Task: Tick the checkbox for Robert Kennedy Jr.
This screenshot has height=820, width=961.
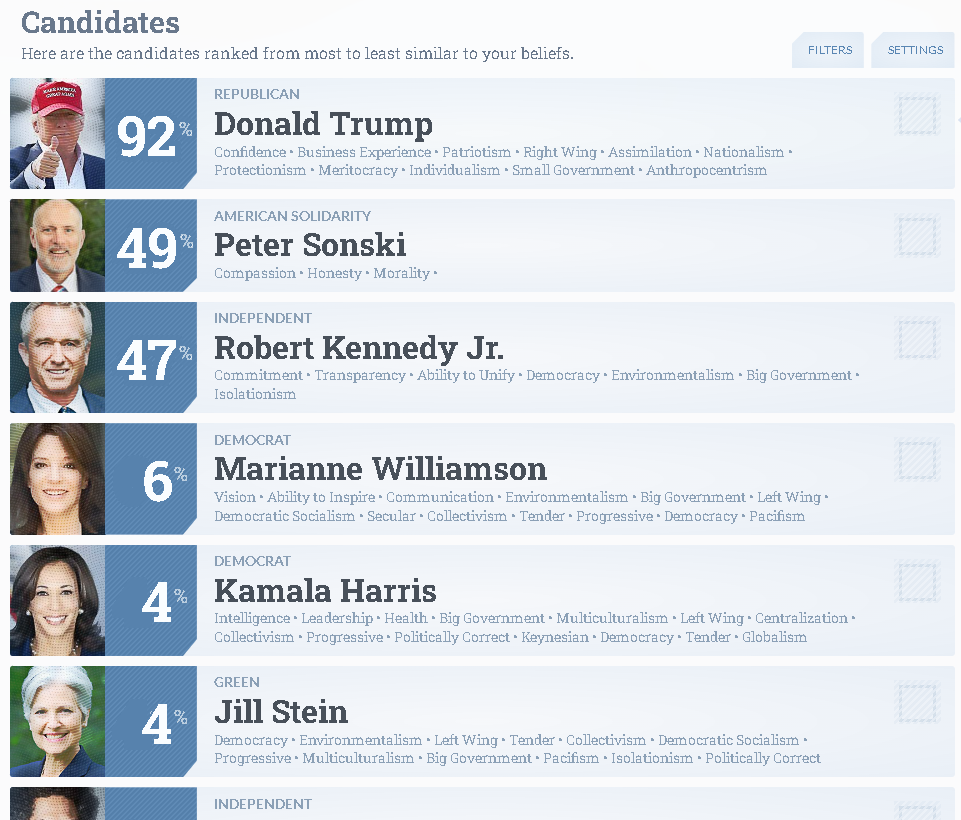Action: pyautogui.click(x=916, y=338)
